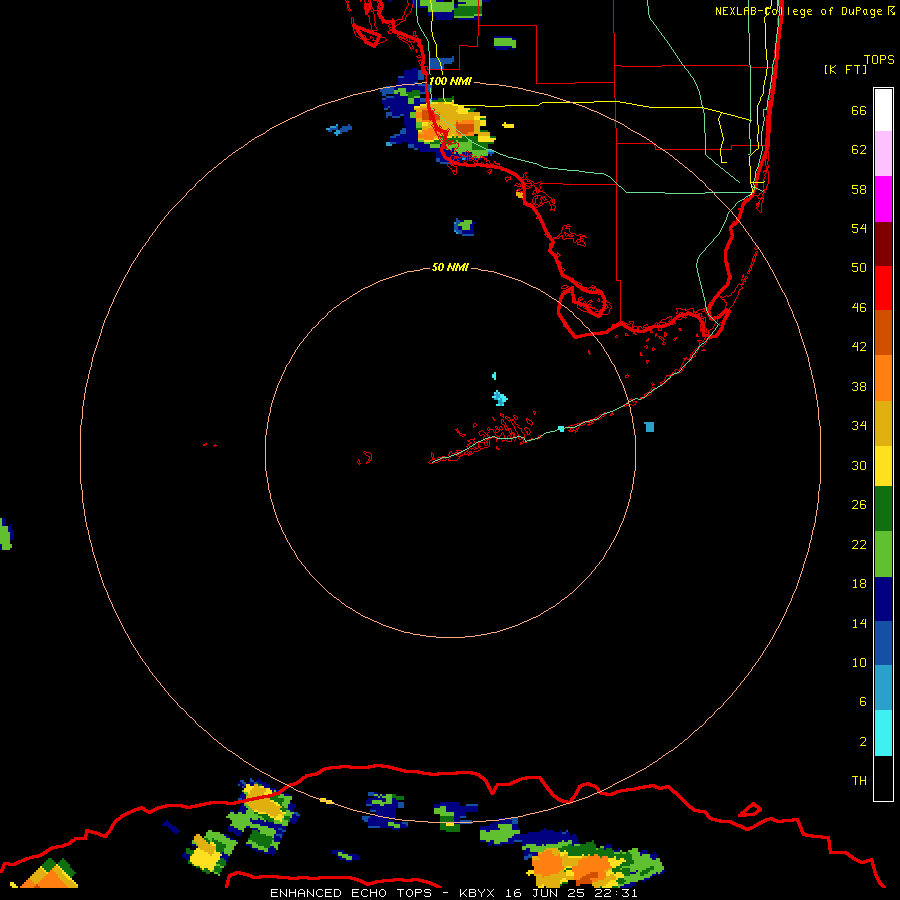Pick the navy blue legend swatch
Image resolution: width=900 pixels, height=900 pixels.
pyautogui.click(x=883, y=599)
